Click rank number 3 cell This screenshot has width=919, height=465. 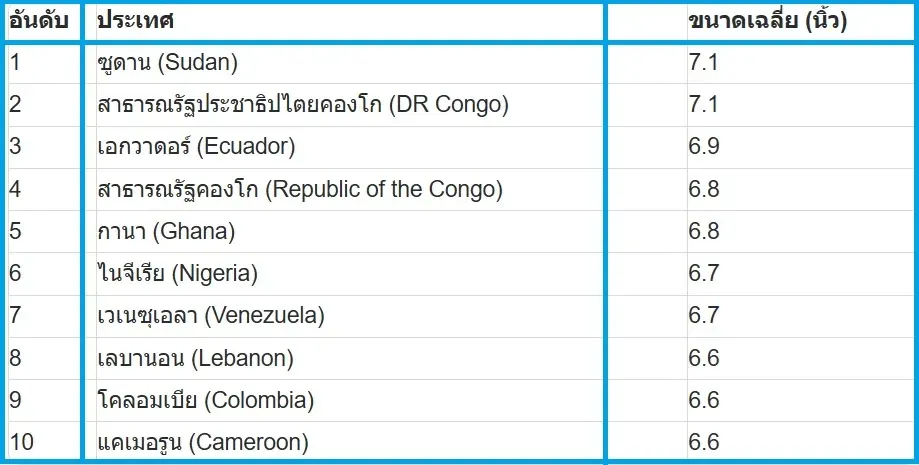tap(16, 147)
